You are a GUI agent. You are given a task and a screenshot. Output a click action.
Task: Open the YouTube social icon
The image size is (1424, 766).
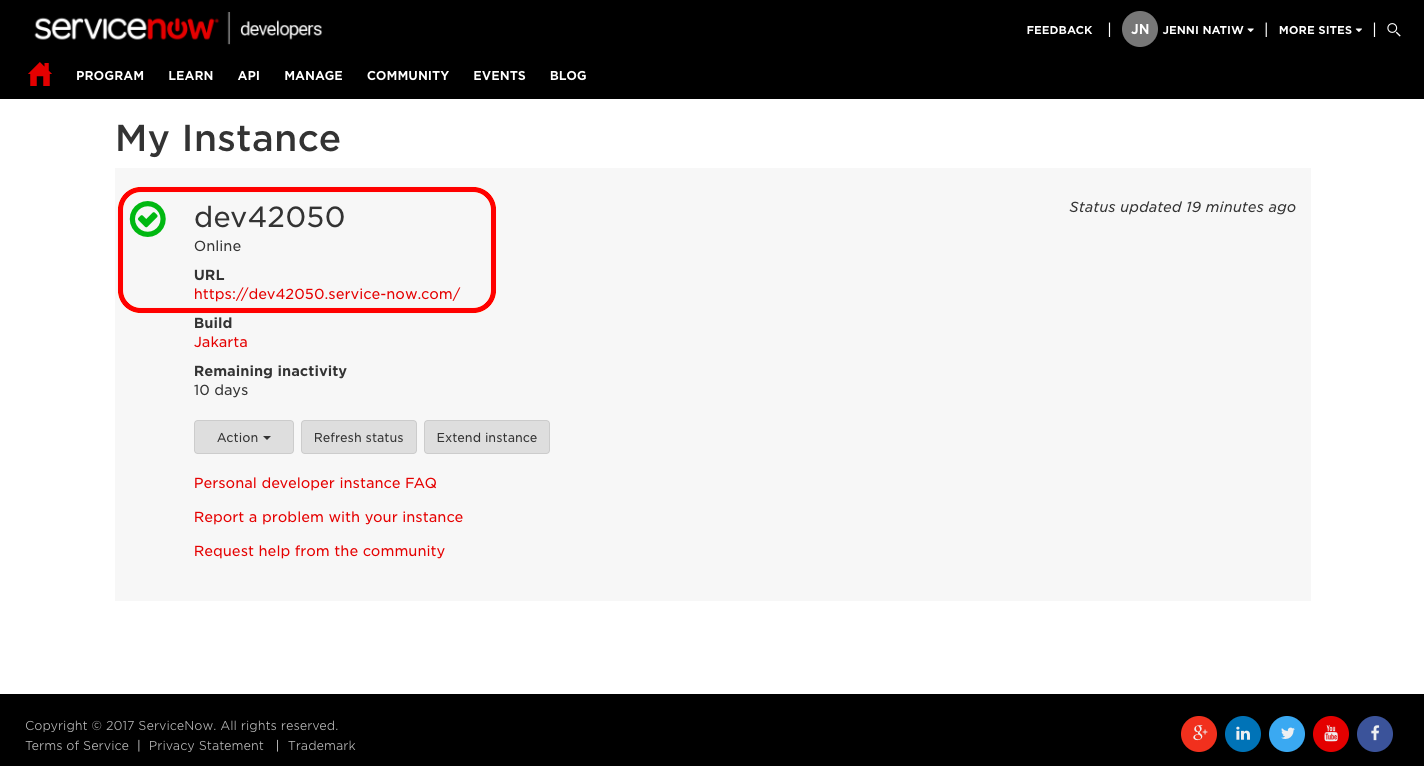[1331, 734]
